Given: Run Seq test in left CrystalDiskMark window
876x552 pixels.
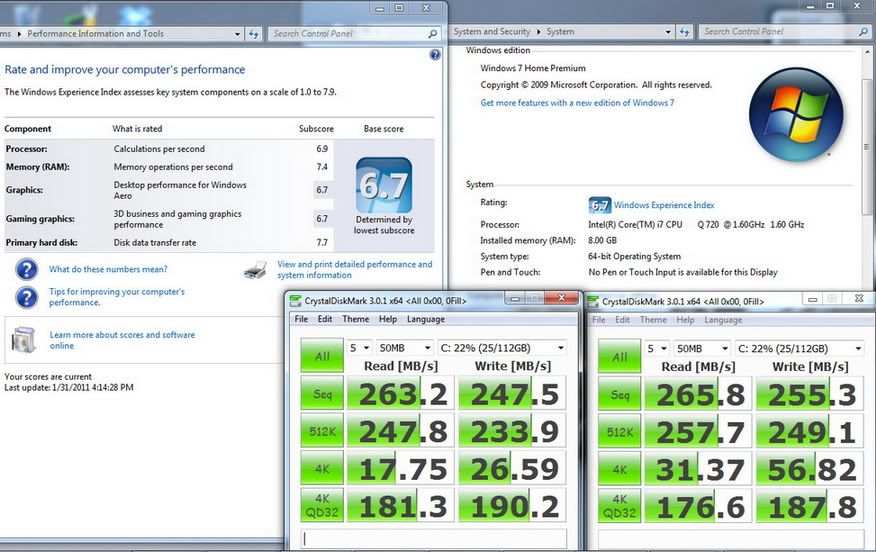Looking at the screenshot, I should tap(322, 394).
